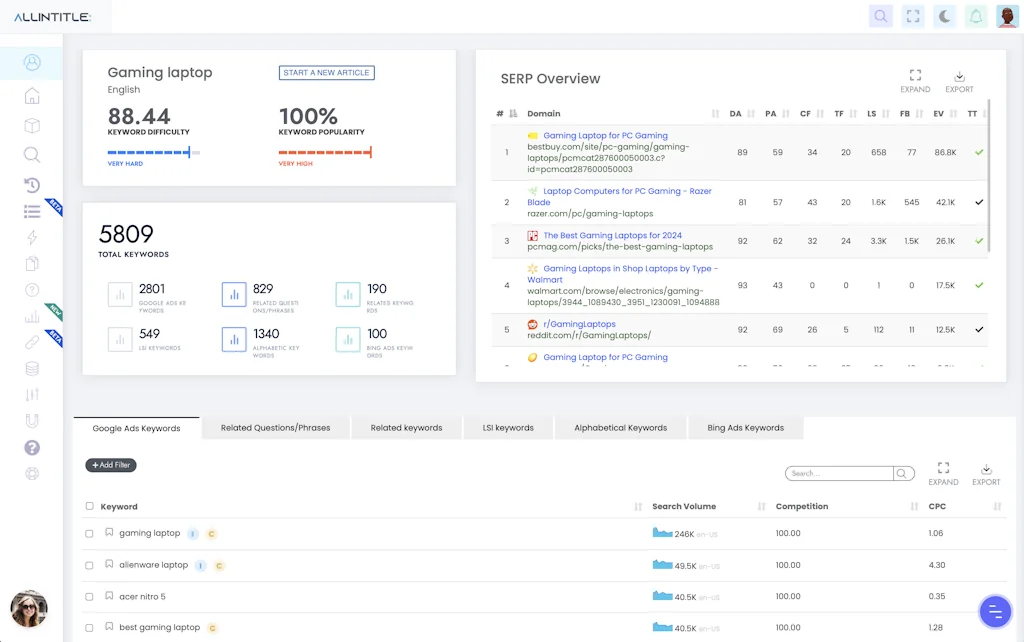The width and height of the screenshot is (1024, 642).
Task: Switch to the LSI keywords tab
Action: 508,428
